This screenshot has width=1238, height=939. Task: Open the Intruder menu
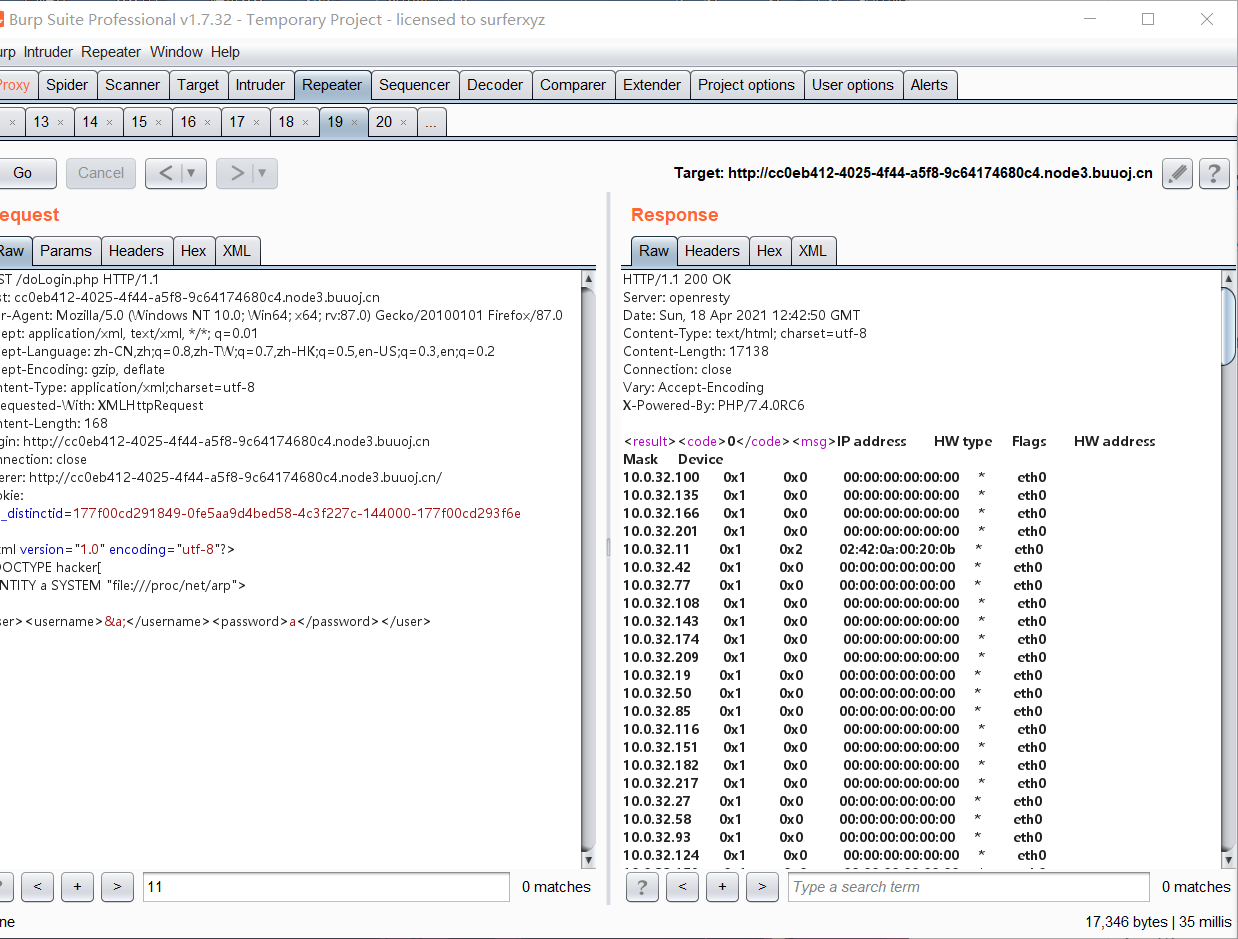(49, 52)
